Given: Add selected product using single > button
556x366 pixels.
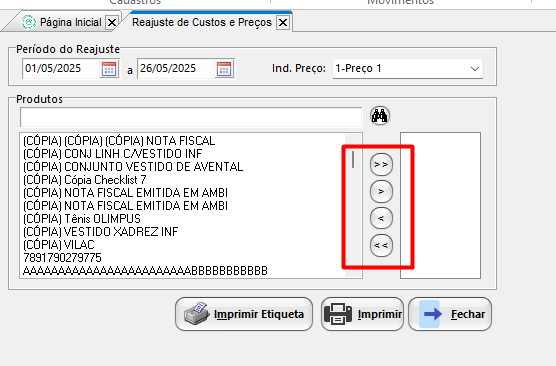Looking at the screenshot, I should point(381,192).
